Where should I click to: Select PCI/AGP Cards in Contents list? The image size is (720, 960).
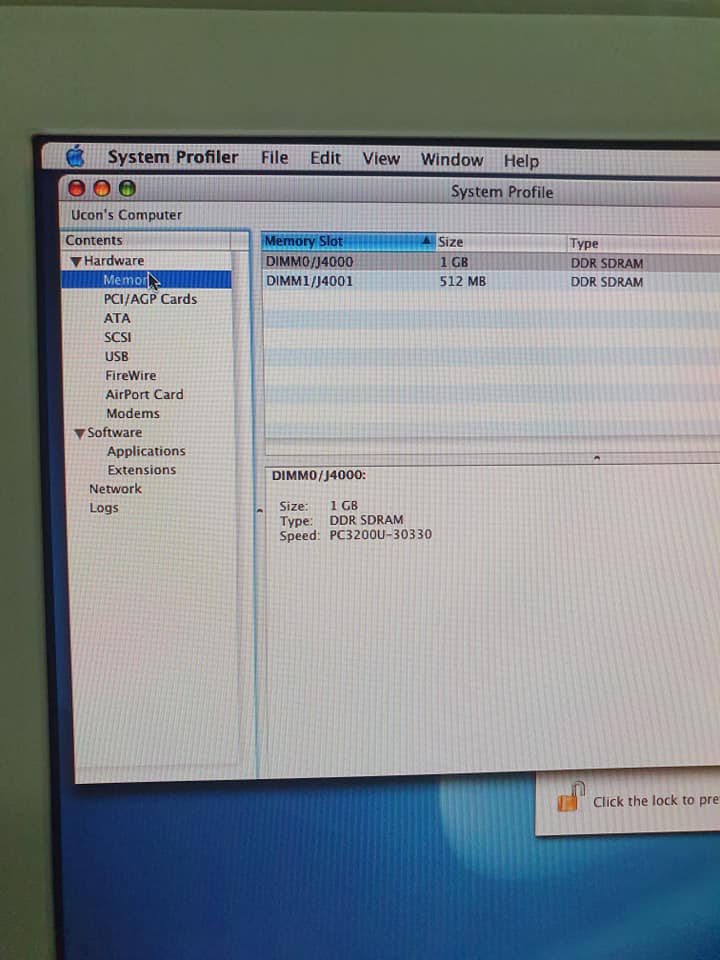pos(150,299)
